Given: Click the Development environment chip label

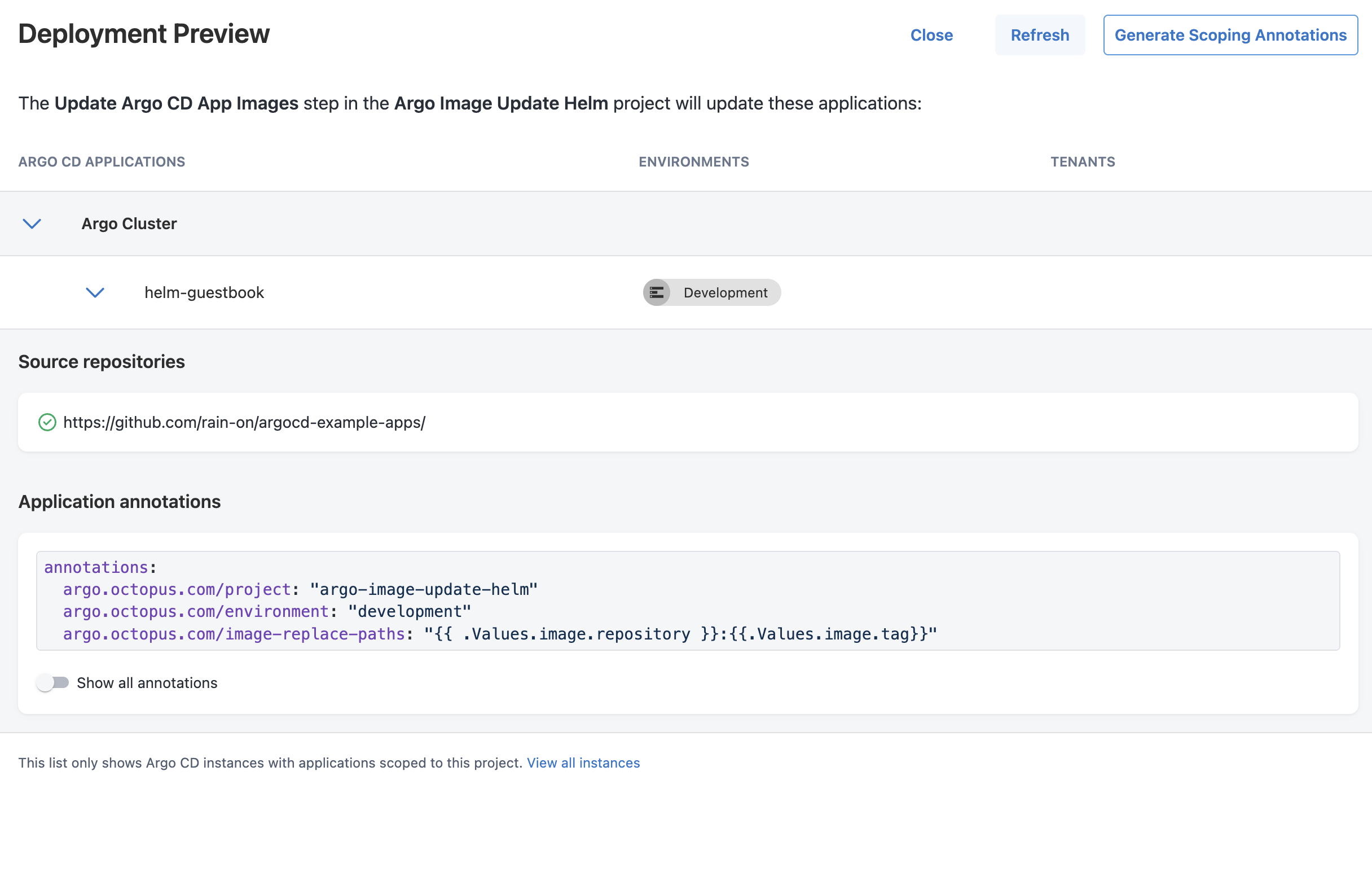Looking at the screenshot, I should (x=725, y=292).
